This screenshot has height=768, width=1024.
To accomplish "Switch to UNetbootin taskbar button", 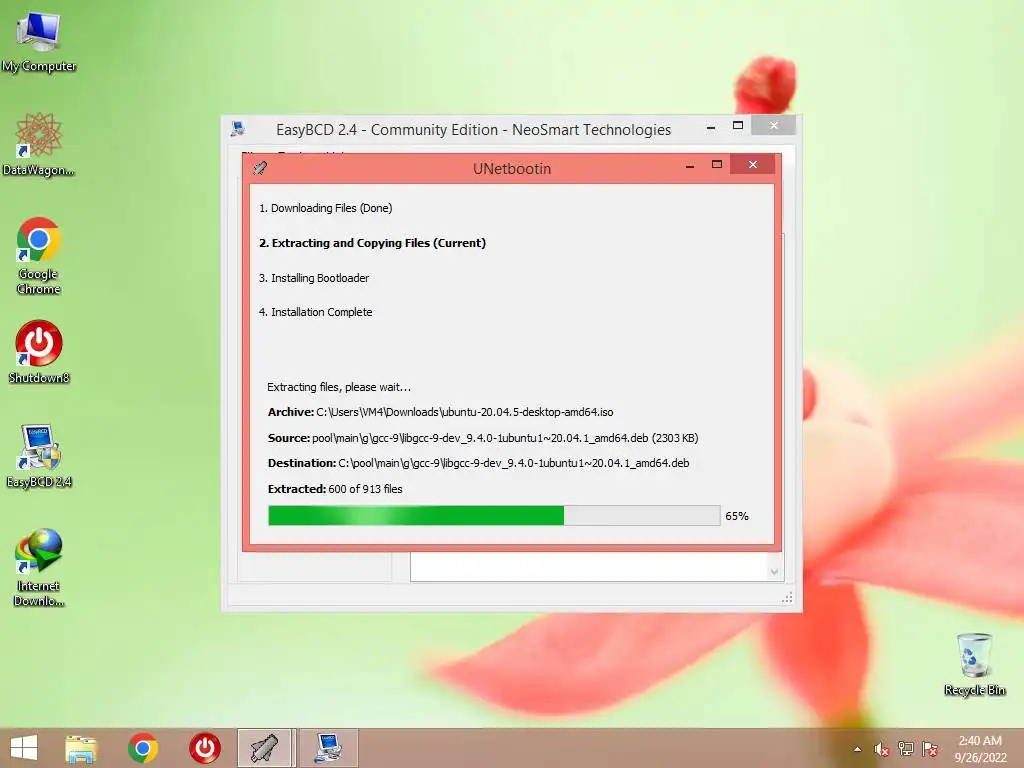I will (266, 748).
